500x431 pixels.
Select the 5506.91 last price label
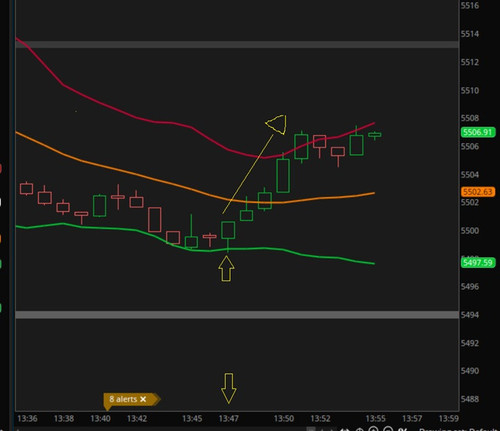[x=478, y=132]
